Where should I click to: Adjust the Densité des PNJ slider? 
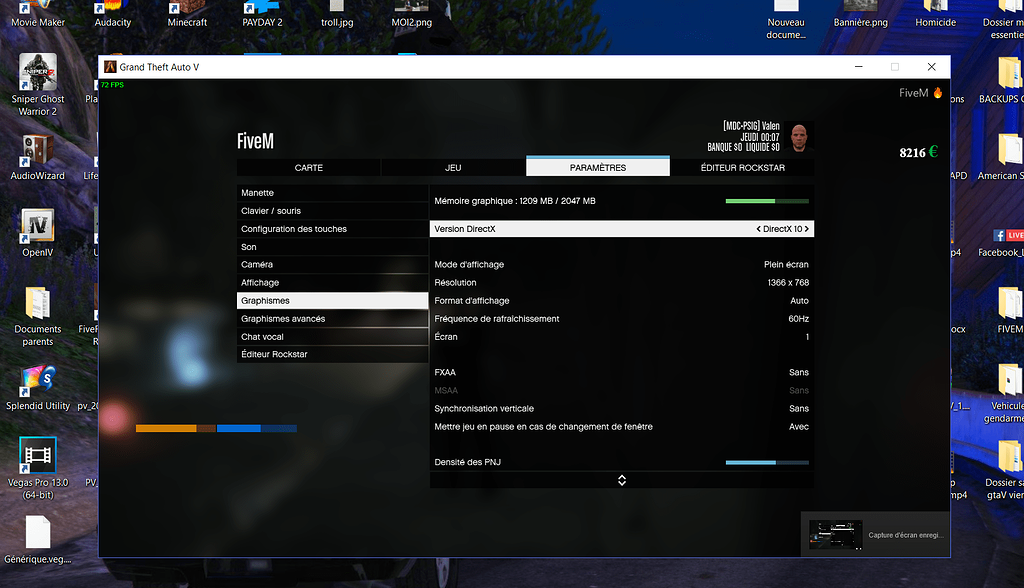[x=767, y=462]
